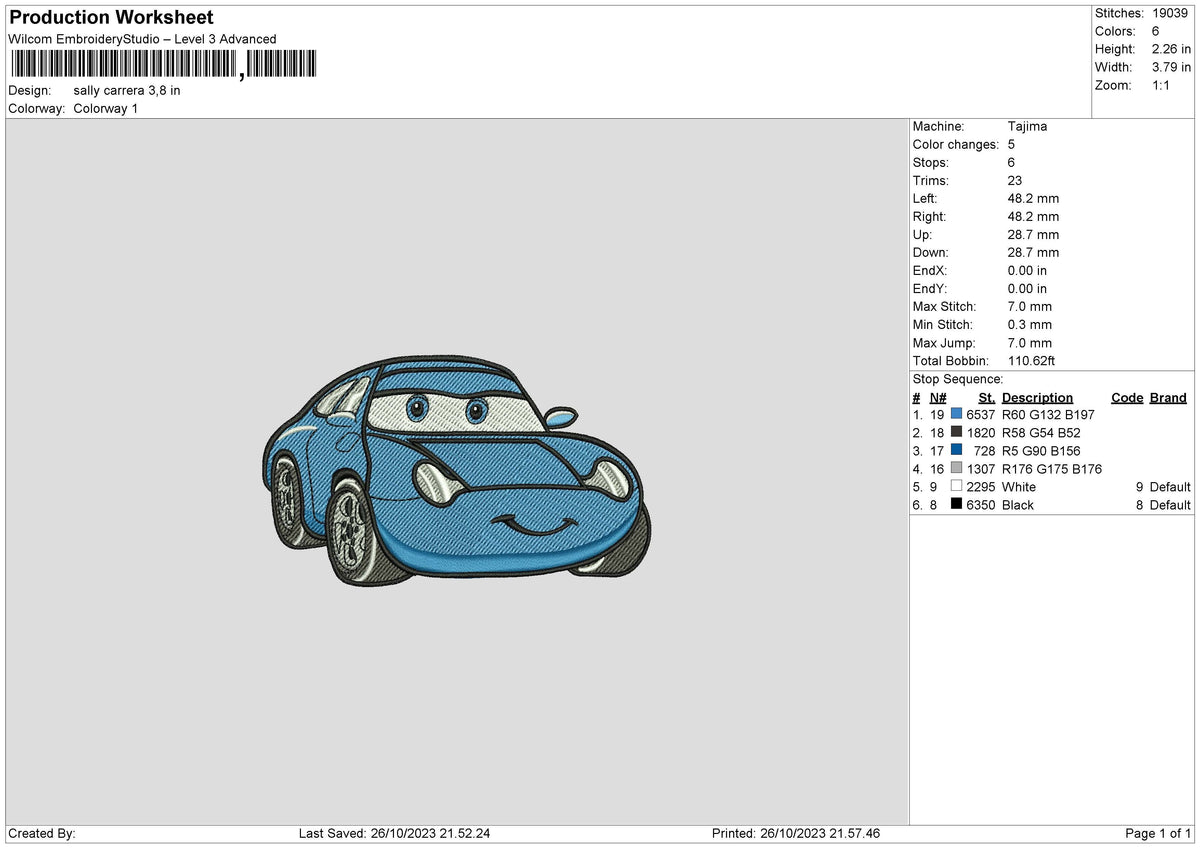1200x848 pixels.
Task: Click the 'Page 1 of 1' footer text
Action: pos(1158,834)
